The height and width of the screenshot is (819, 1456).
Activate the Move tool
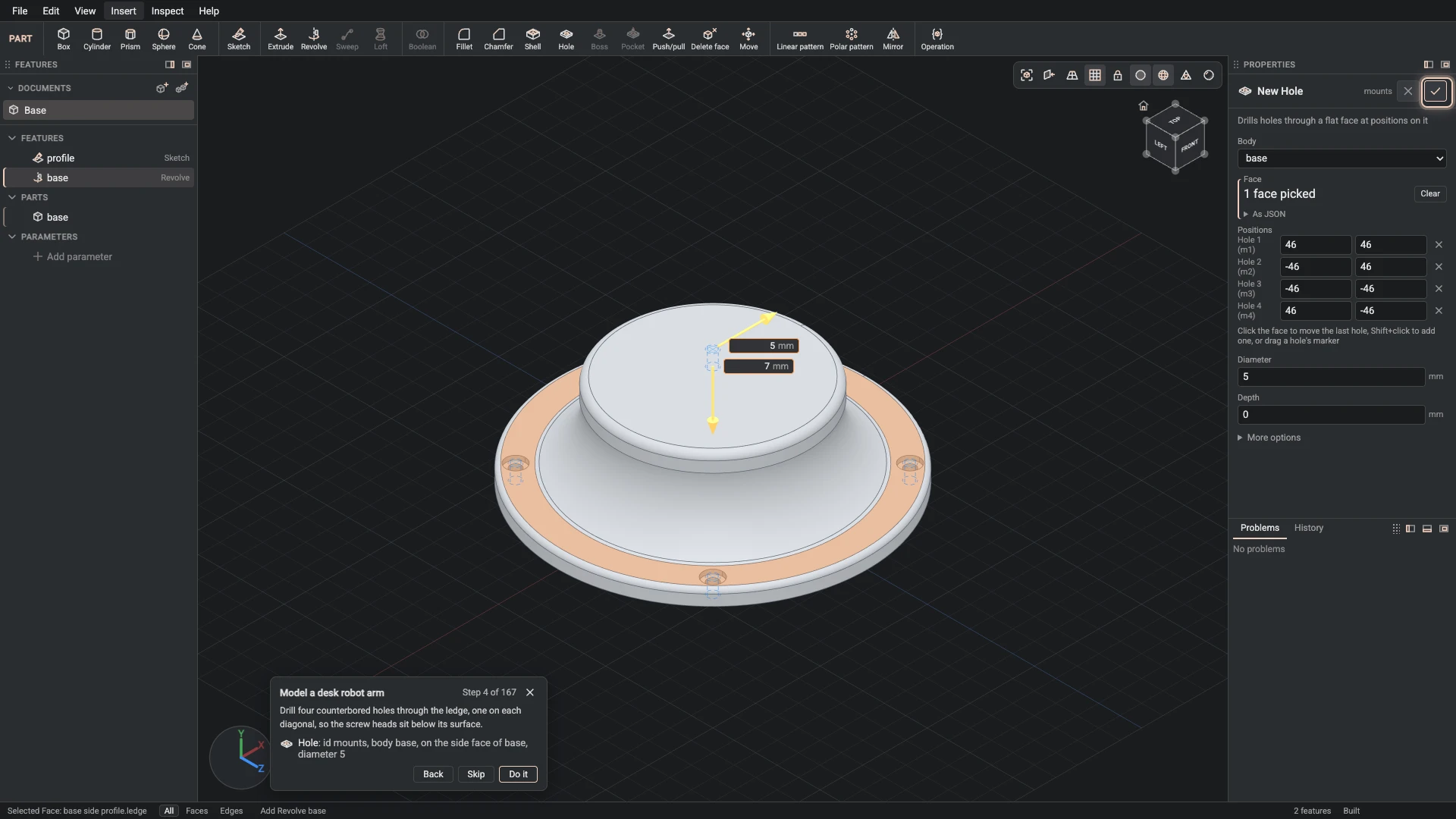coord(748,39)
